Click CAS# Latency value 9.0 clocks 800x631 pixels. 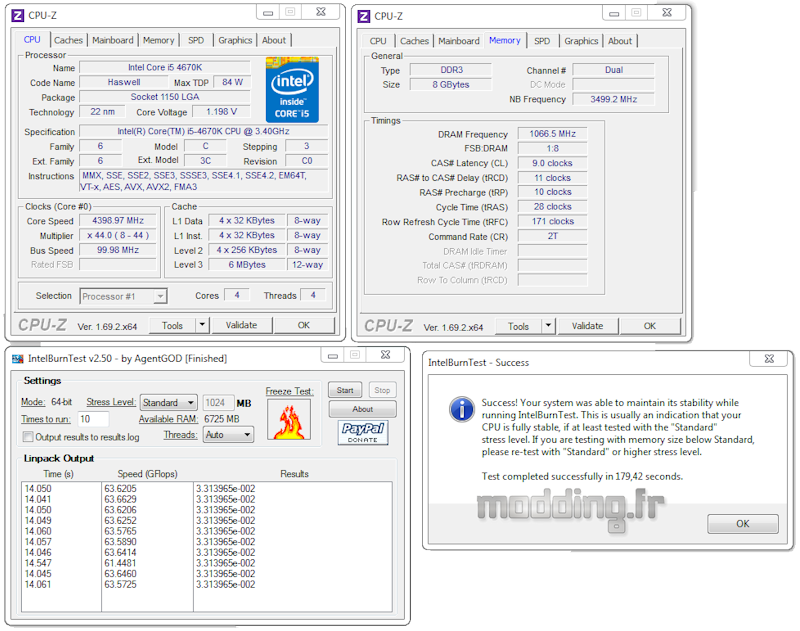click(553, 163)
